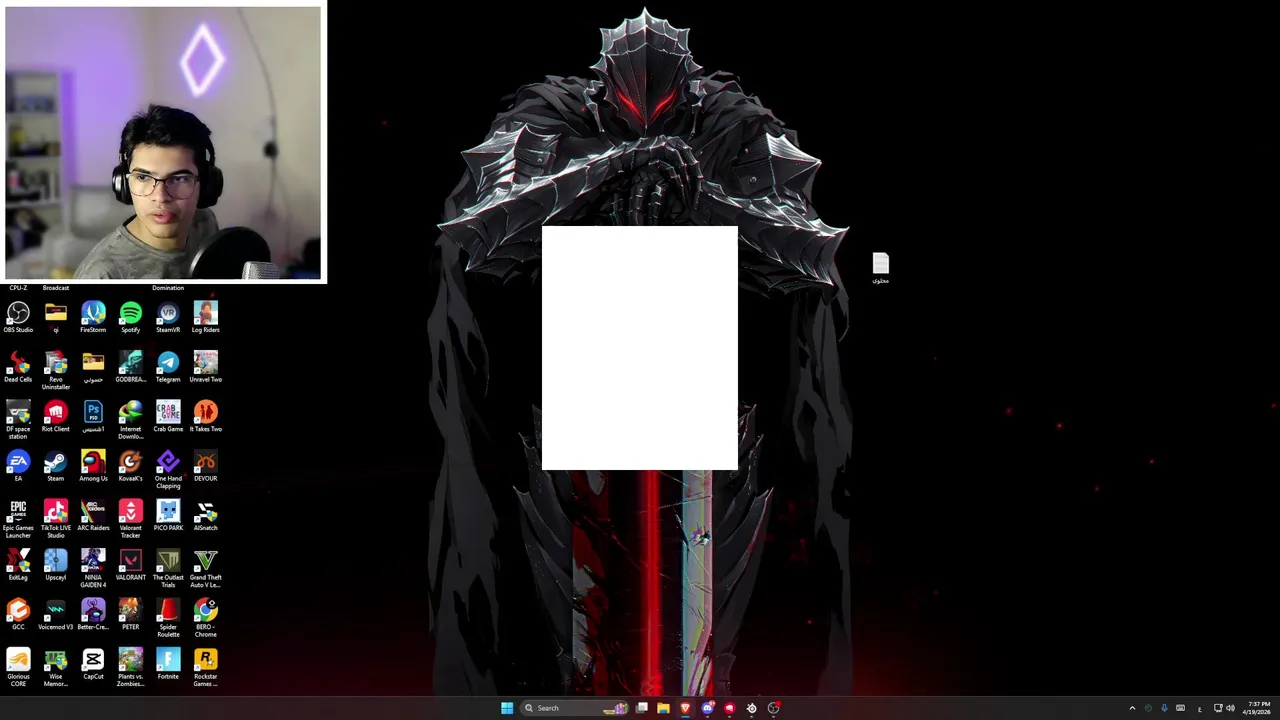This screenshot has width=1280, height=720.
Task: Select the AISnatch desktop shortcut
Action: 205,516
